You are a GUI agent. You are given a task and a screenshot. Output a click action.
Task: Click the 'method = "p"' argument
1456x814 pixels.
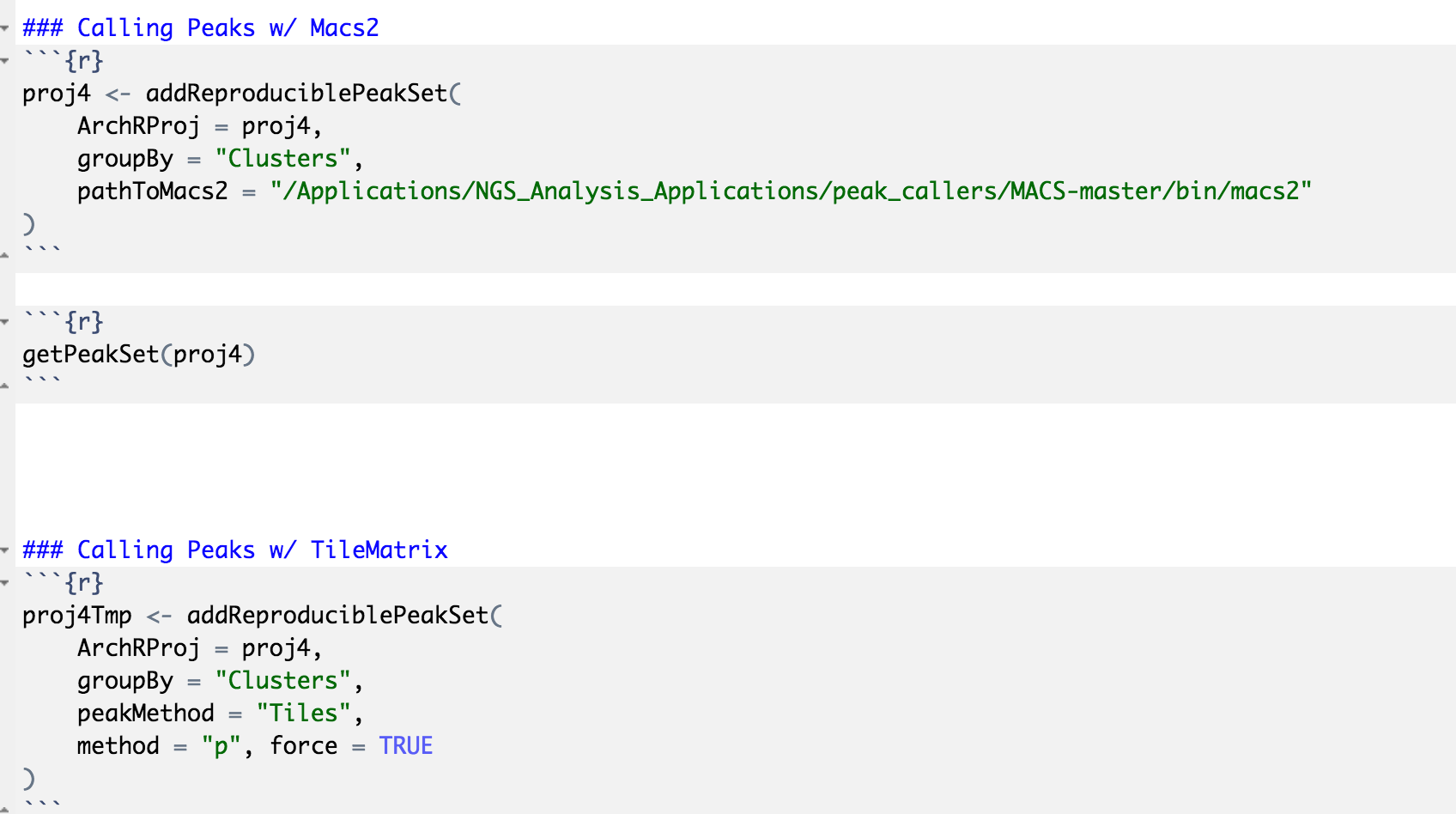click(160, 746)
